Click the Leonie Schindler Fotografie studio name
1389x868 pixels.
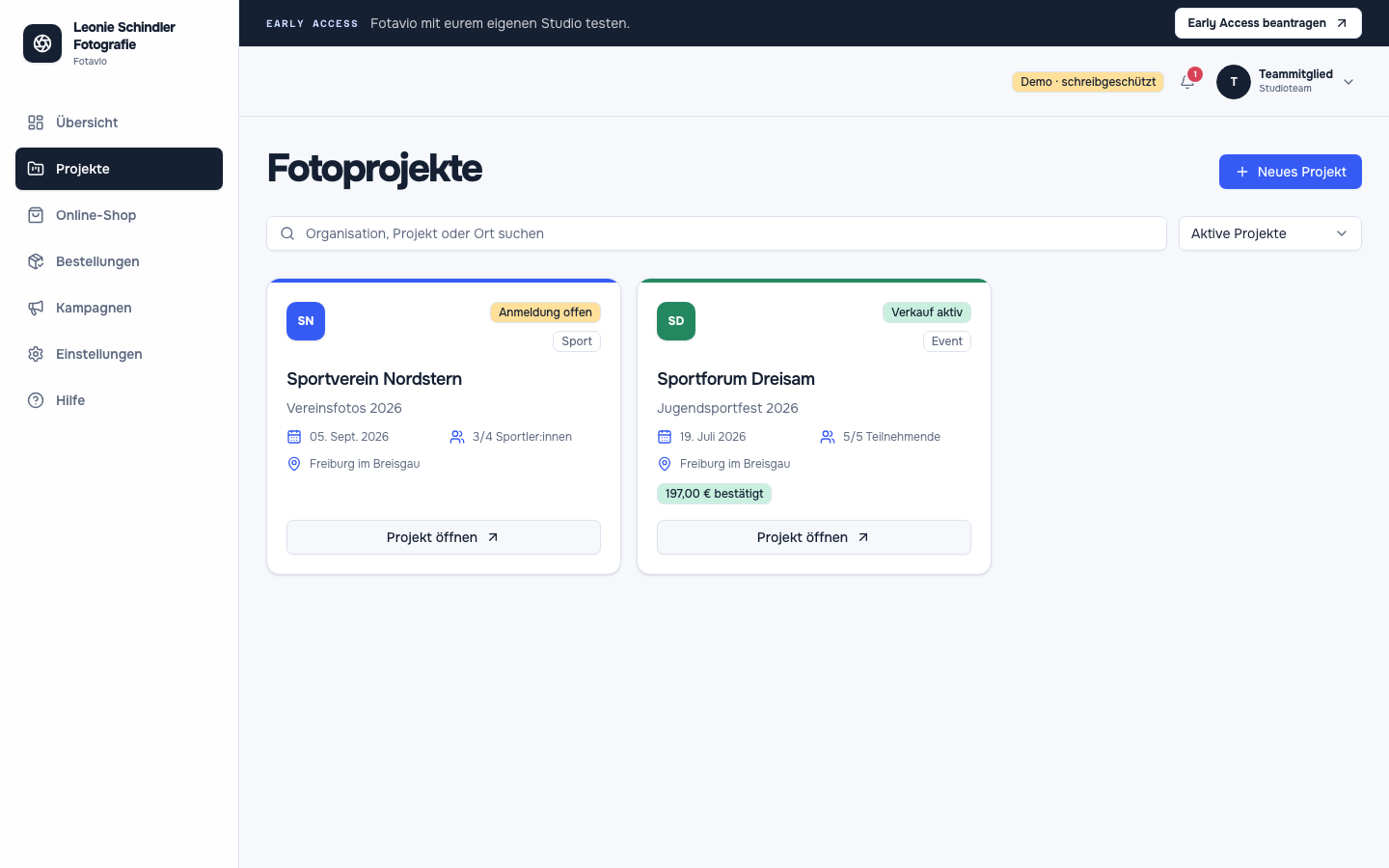124,36
